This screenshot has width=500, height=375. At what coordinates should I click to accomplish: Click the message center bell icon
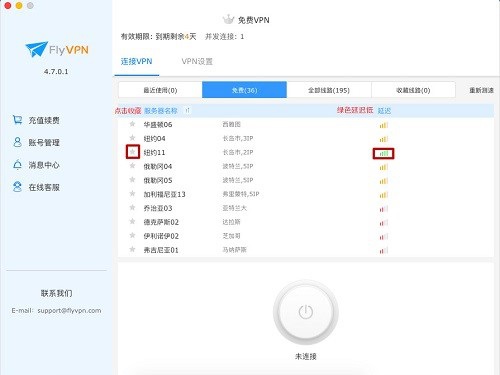pos(17,164)
